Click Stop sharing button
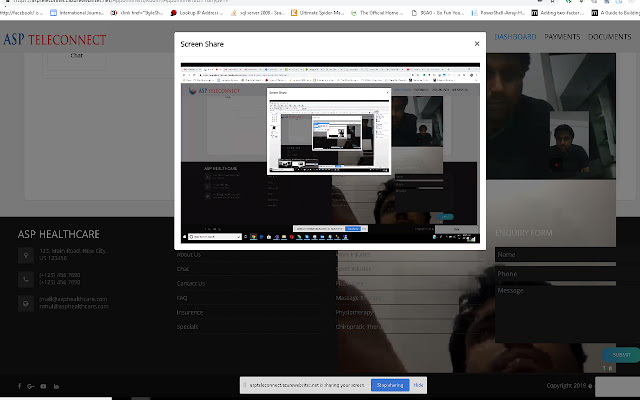The image size is (640, 400). 390,385
